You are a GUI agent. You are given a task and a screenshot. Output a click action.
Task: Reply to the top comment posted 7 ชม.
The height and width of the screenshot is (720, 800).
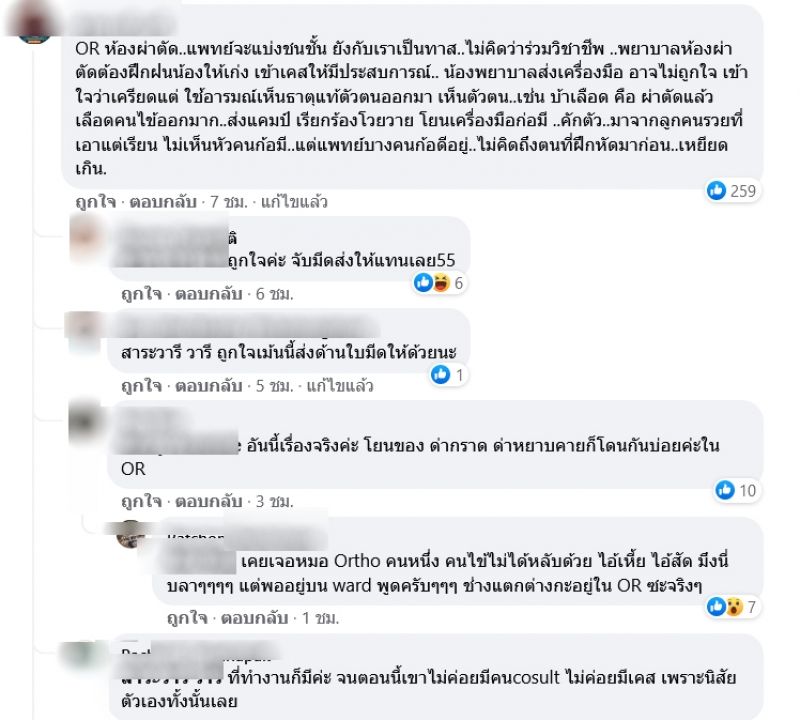click(163, 202)
